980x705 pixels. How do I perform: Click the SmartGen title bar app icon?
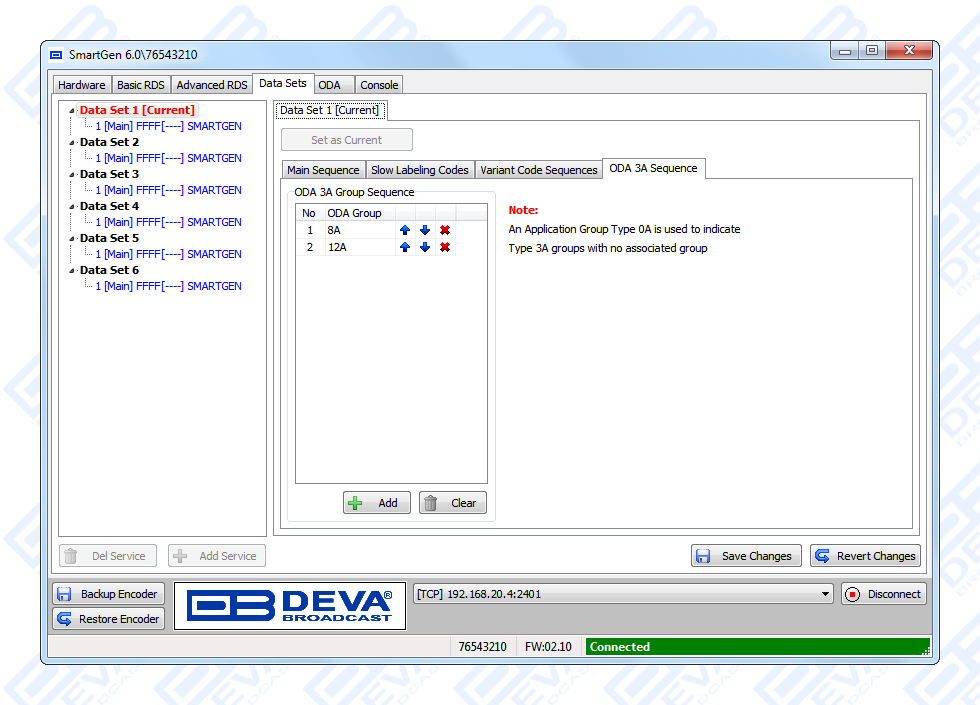point(56,54)
